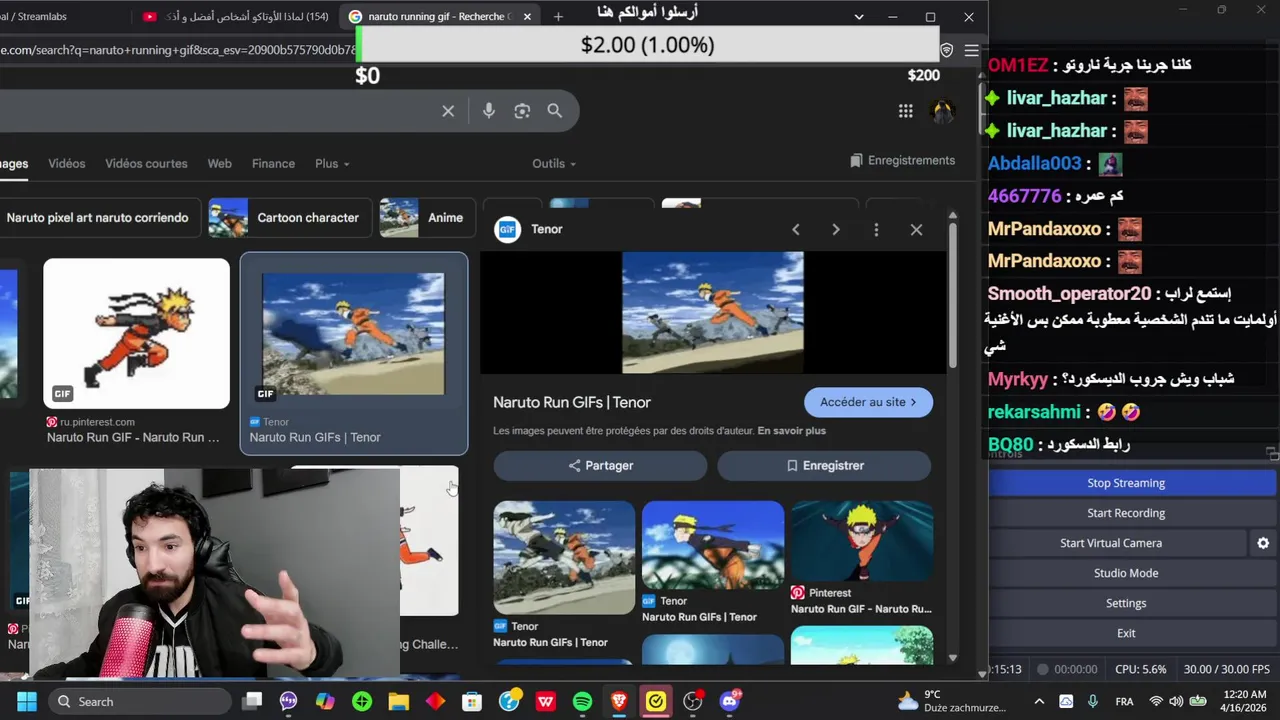1280x720 pixels.
Task: Enter Studio Mode in OBS
Action: (x=1126, y=573)
